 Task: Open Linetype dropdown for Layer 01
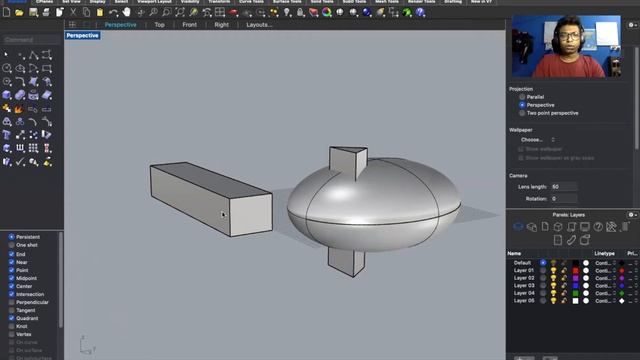coord(605,271)
